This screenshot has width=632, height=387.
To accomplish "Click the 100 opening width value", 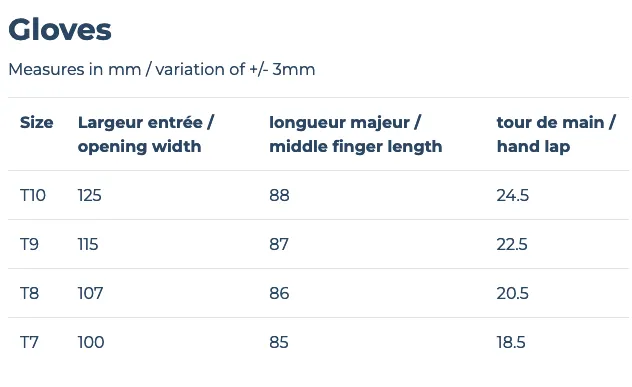I will click(x=91, y=342).
